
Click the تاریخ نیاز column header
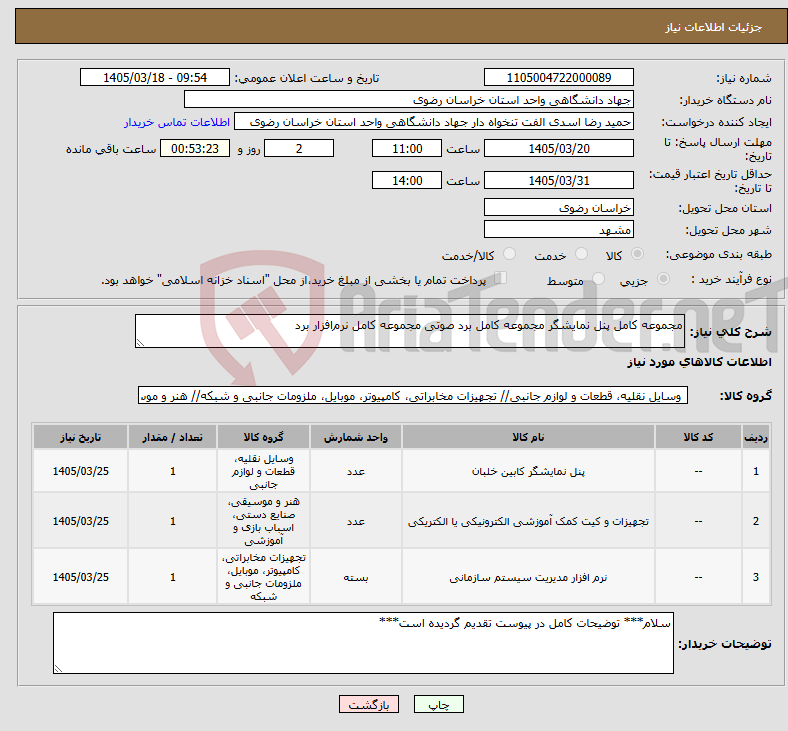click(x=80, y=437)
